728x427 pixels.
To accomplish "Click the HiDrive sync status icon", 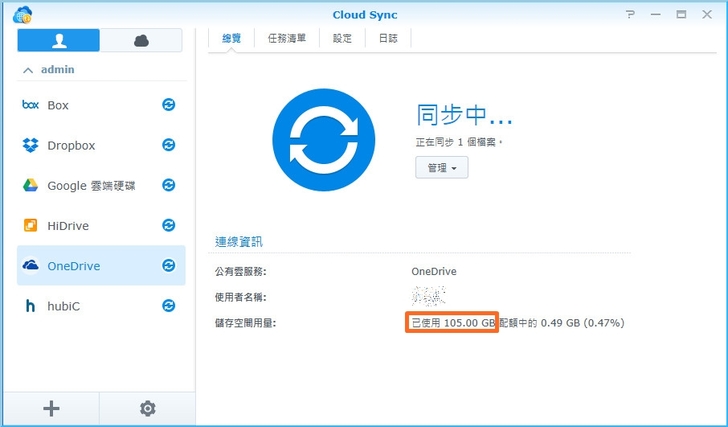I will click(169, 226).
